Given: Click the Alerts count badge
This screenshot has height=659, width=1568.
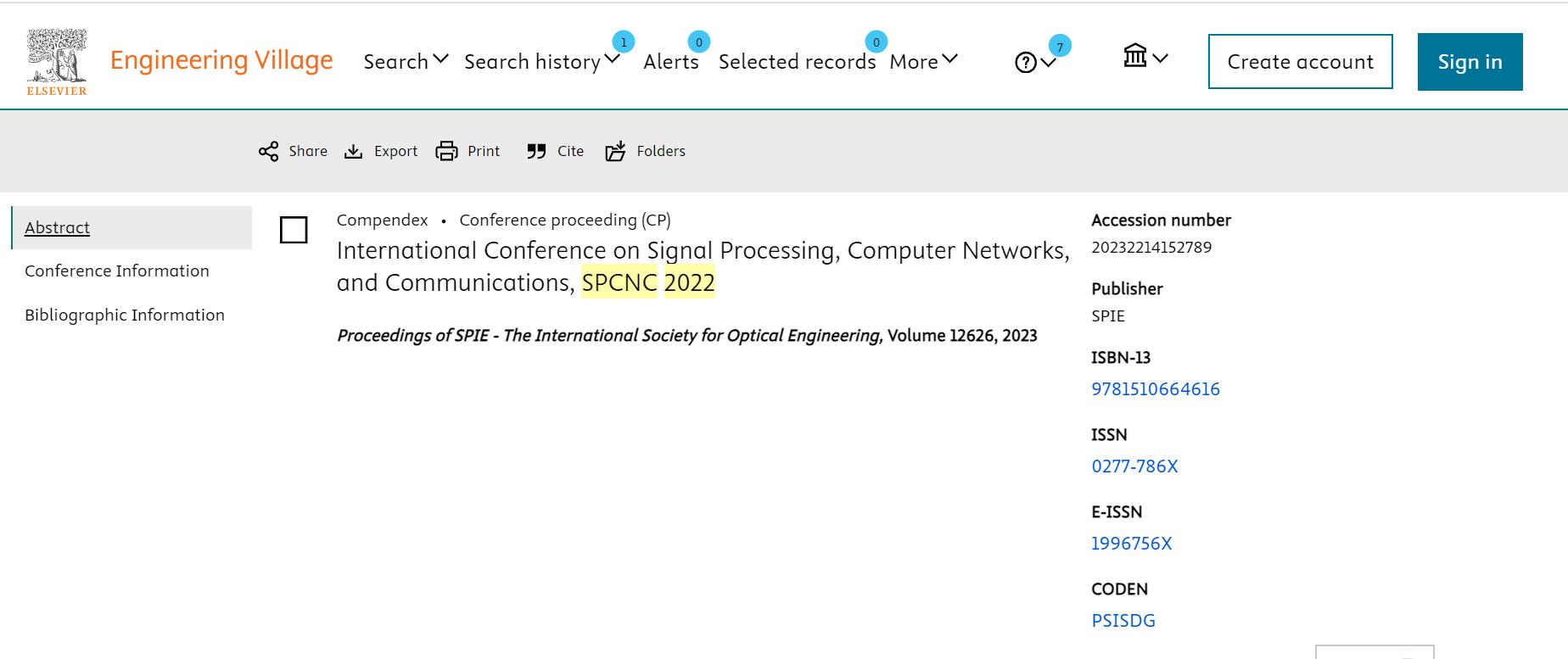Looking at the screenshot, I should tap(699, 42).
